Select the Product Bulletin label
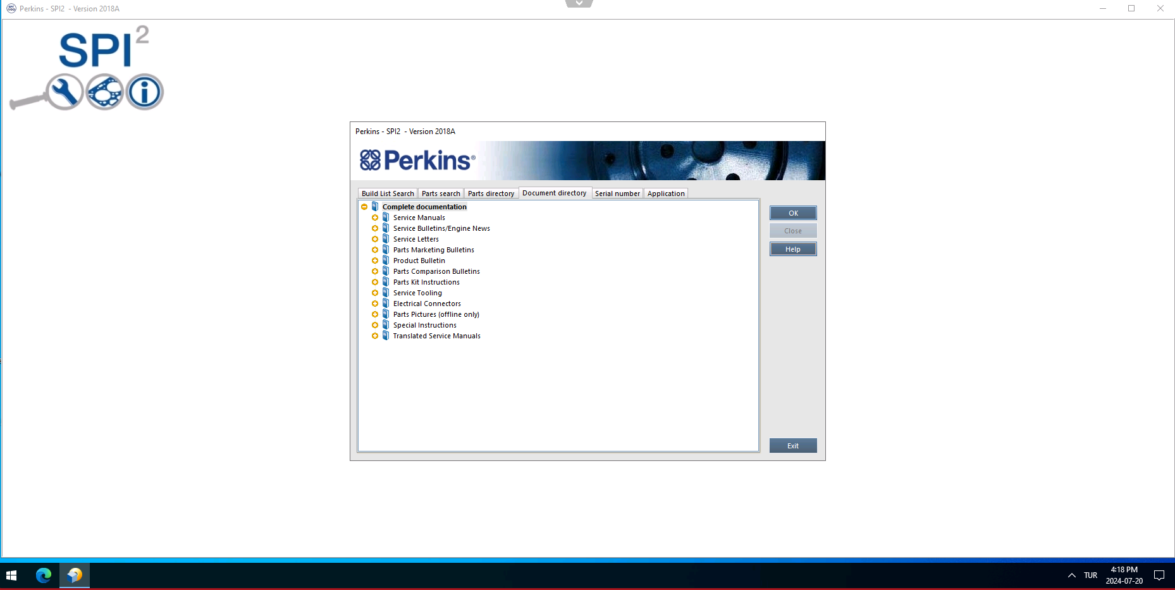Screen dimensions: 1175x590 click(x=419, y=261)
